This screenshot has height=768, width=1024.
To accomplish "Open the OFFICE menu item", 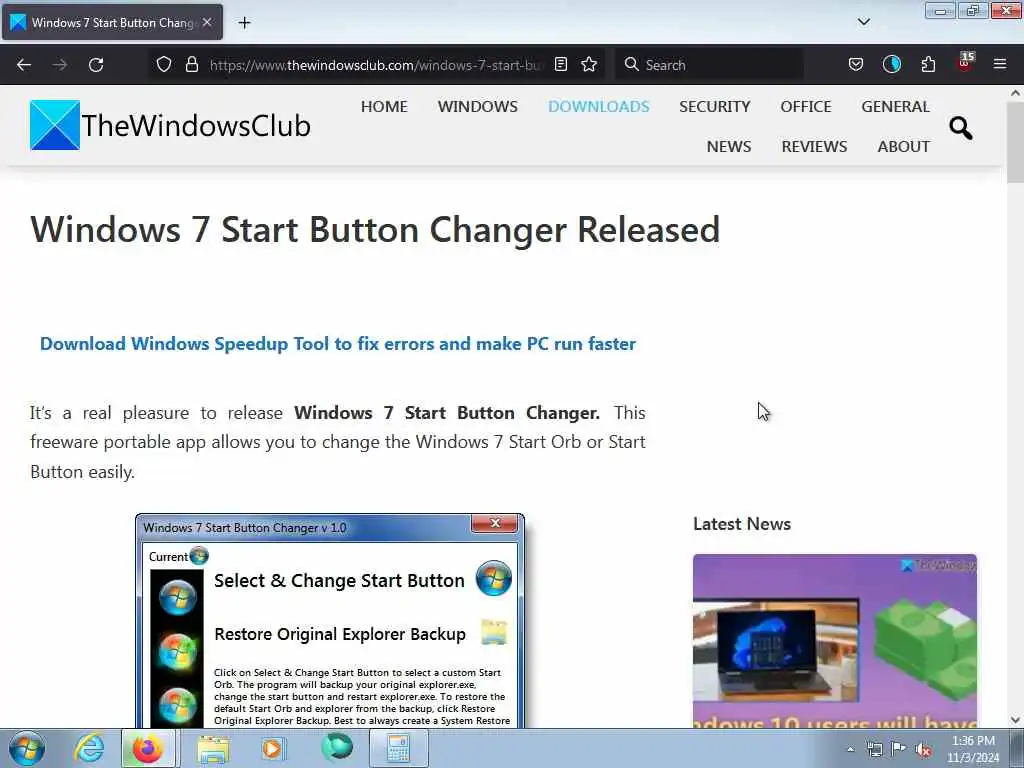I will [806, 106].
